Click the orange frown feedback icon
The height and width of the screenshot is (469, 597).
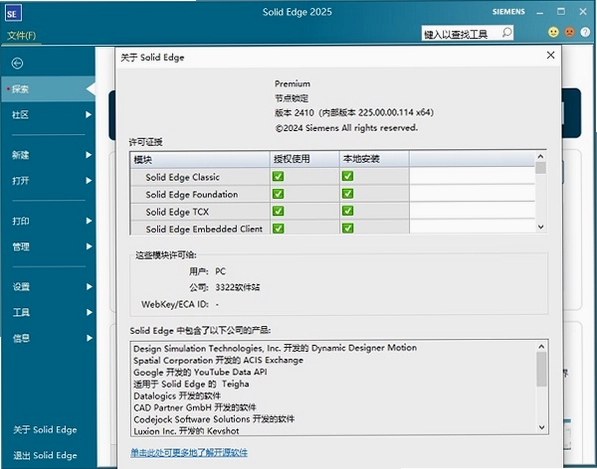[569, 32]
